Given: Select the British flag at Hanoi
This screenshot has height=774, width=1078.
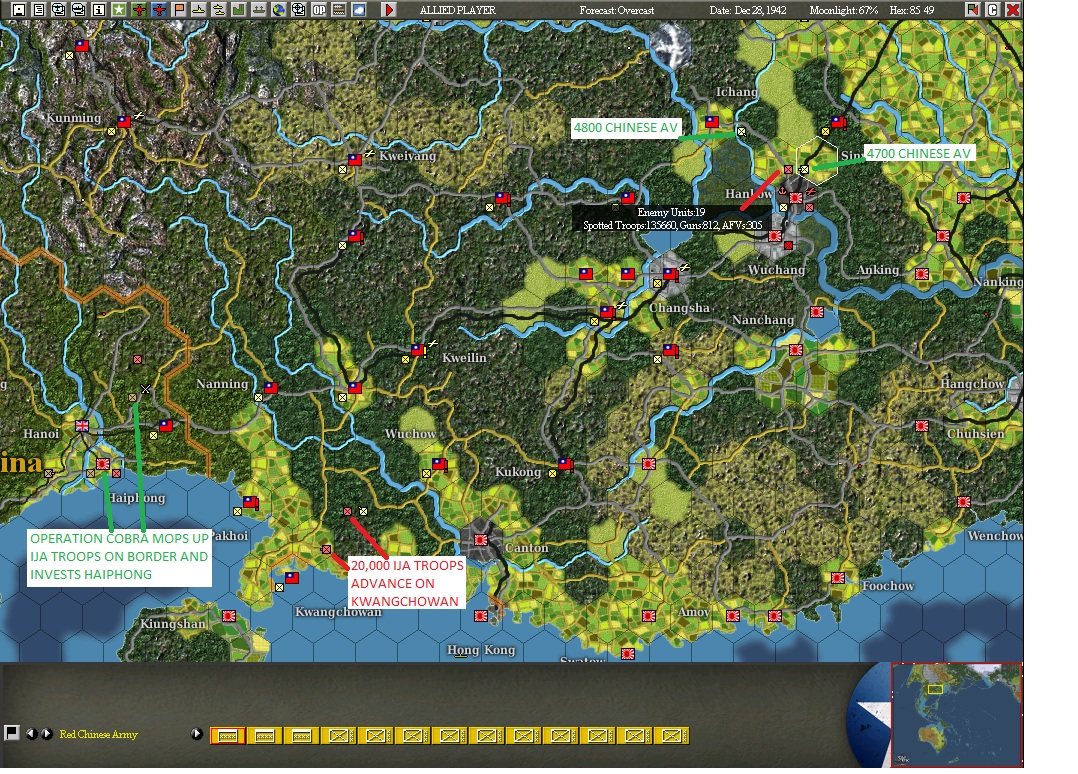Looking at the screenshot, I should (82, 425).
